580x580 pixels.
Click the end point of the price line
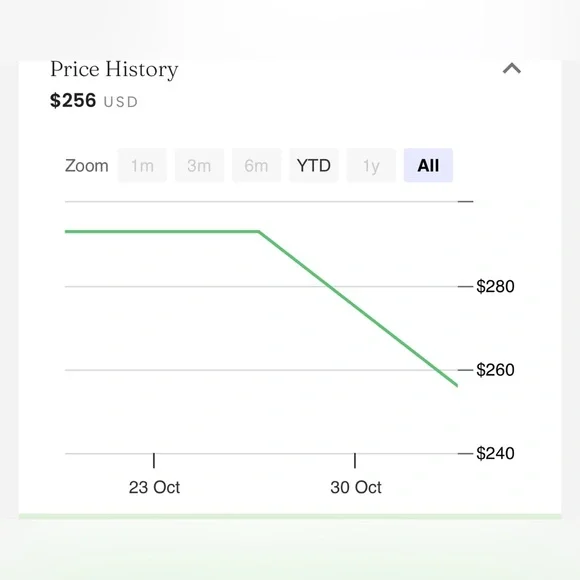point(457,385)
